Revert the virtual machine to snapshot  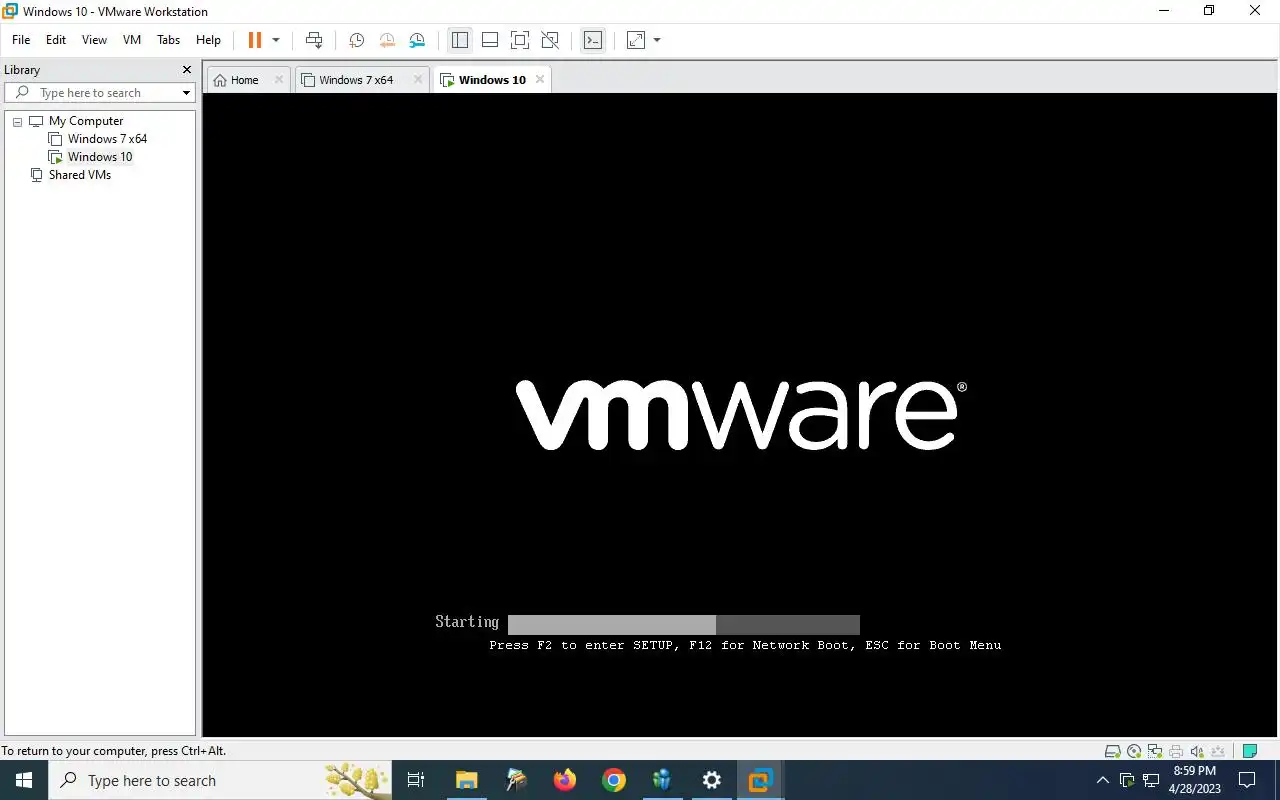coord(387,40)
